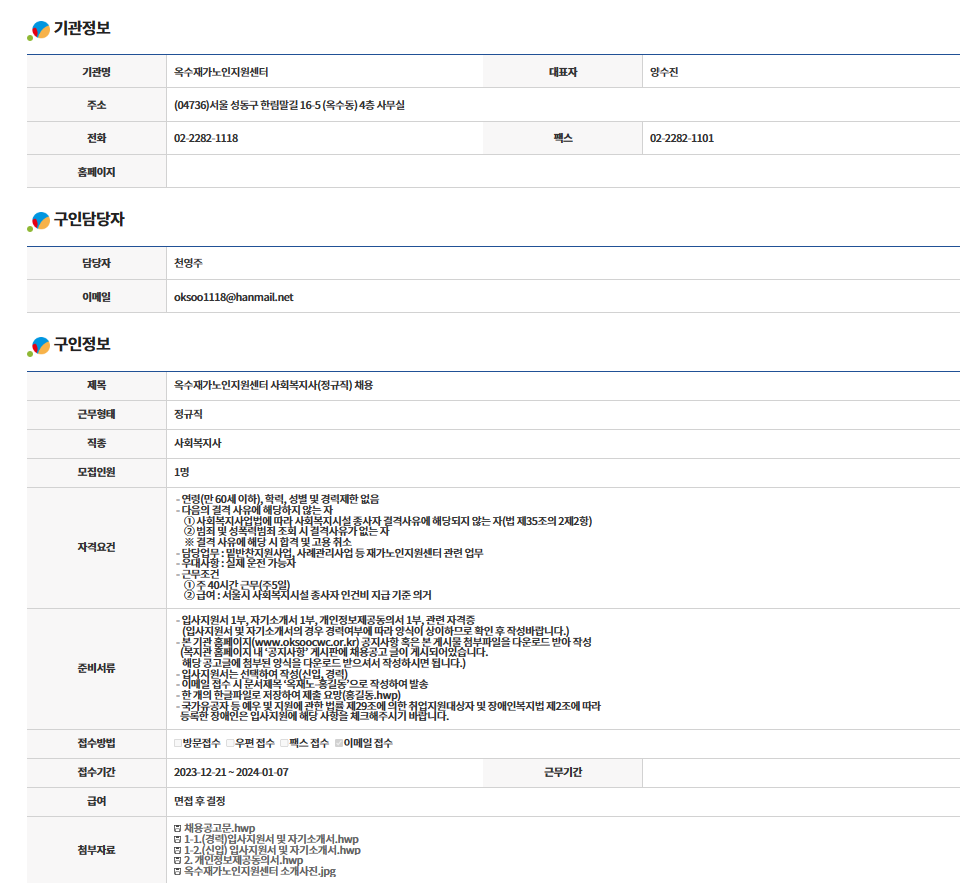Screen dimensions: 976x883
Task: Click the icon beside 구인정보 heading
Action: tap(39, 346)
